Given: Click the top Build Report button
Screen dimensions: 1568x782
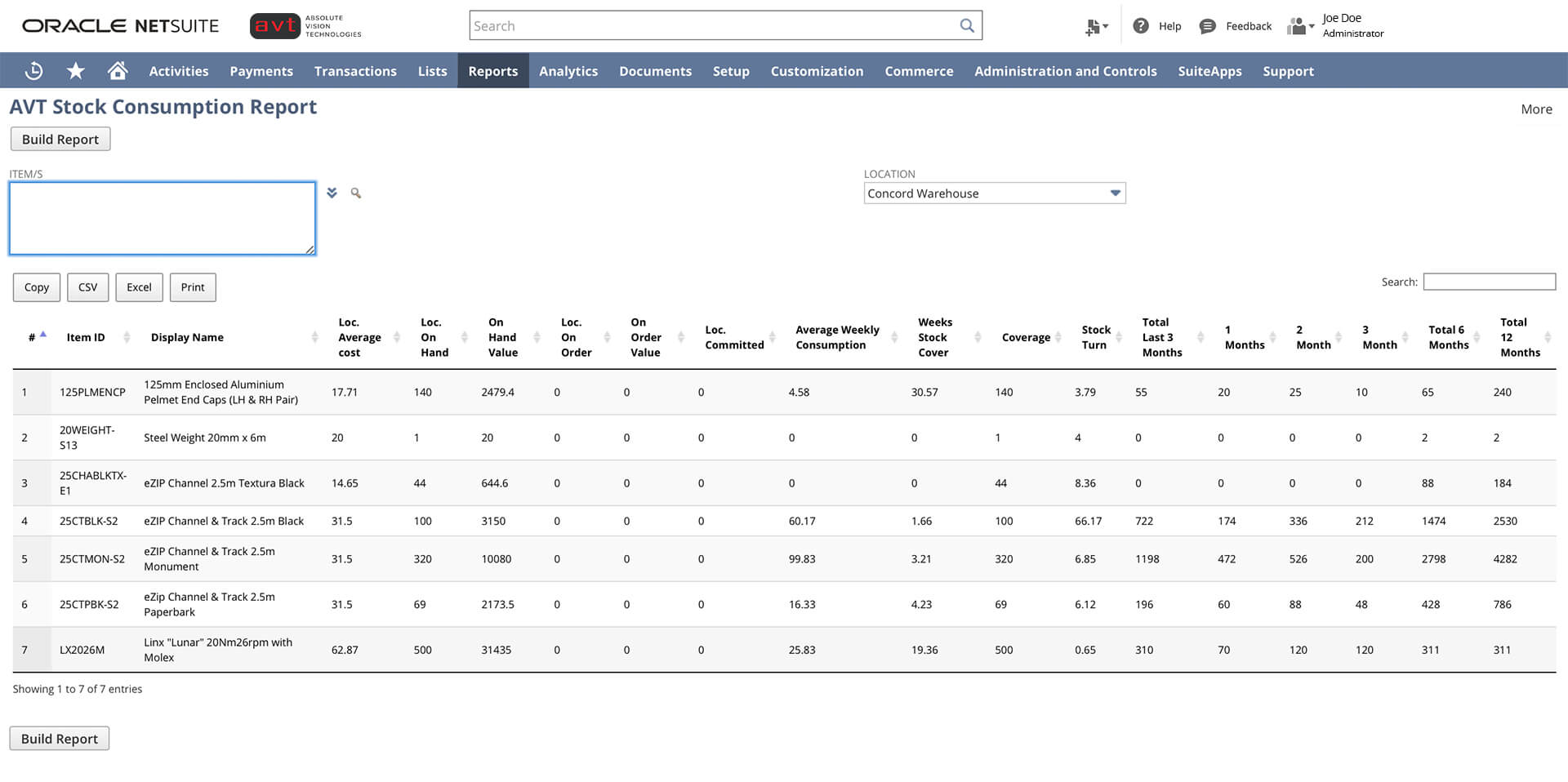Looking at the screenshot, I should [60, 140].
